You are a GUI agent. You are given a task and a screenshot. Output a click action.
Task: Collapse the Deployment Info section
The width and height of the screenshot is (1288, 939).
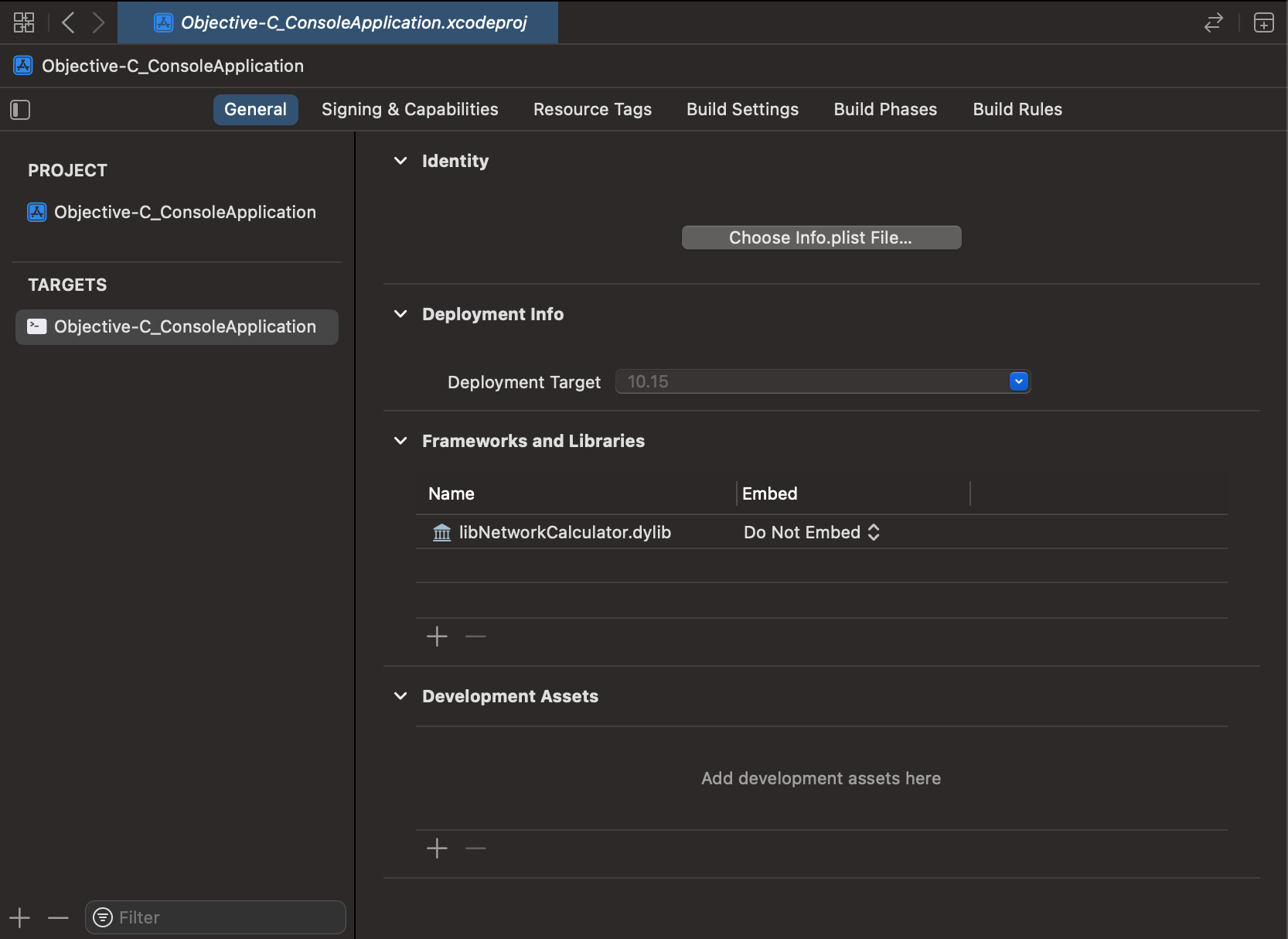tap(400, 314)
